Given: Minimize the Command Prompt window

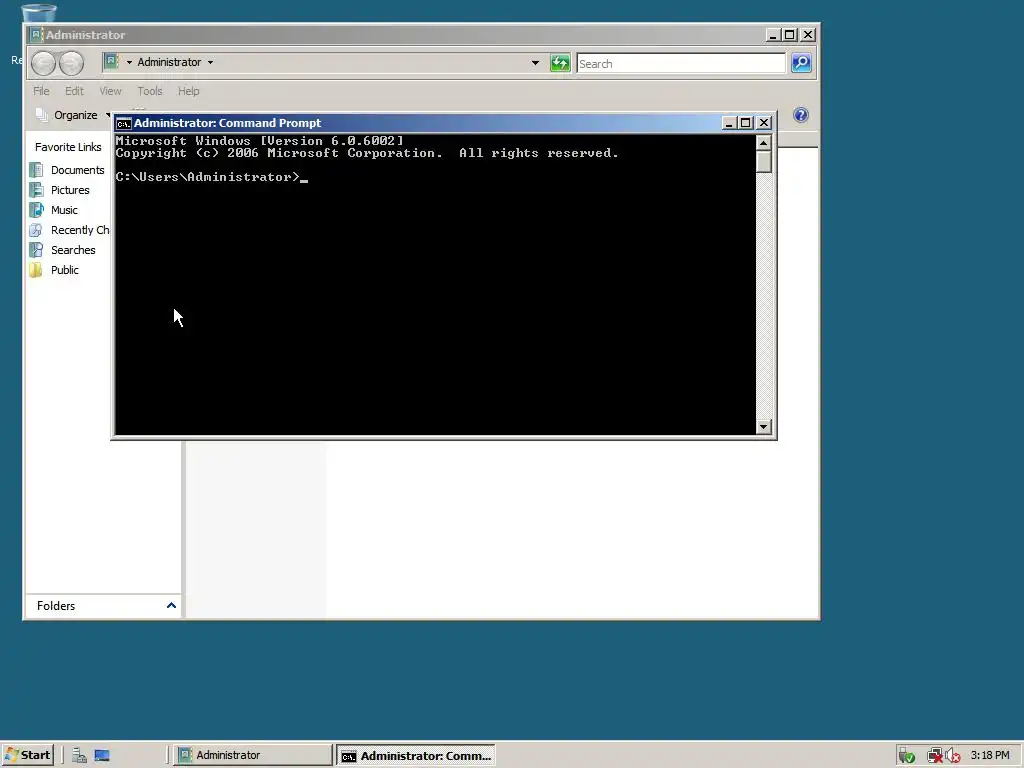Looking at the screenshot, I should (x=729, y=123).
